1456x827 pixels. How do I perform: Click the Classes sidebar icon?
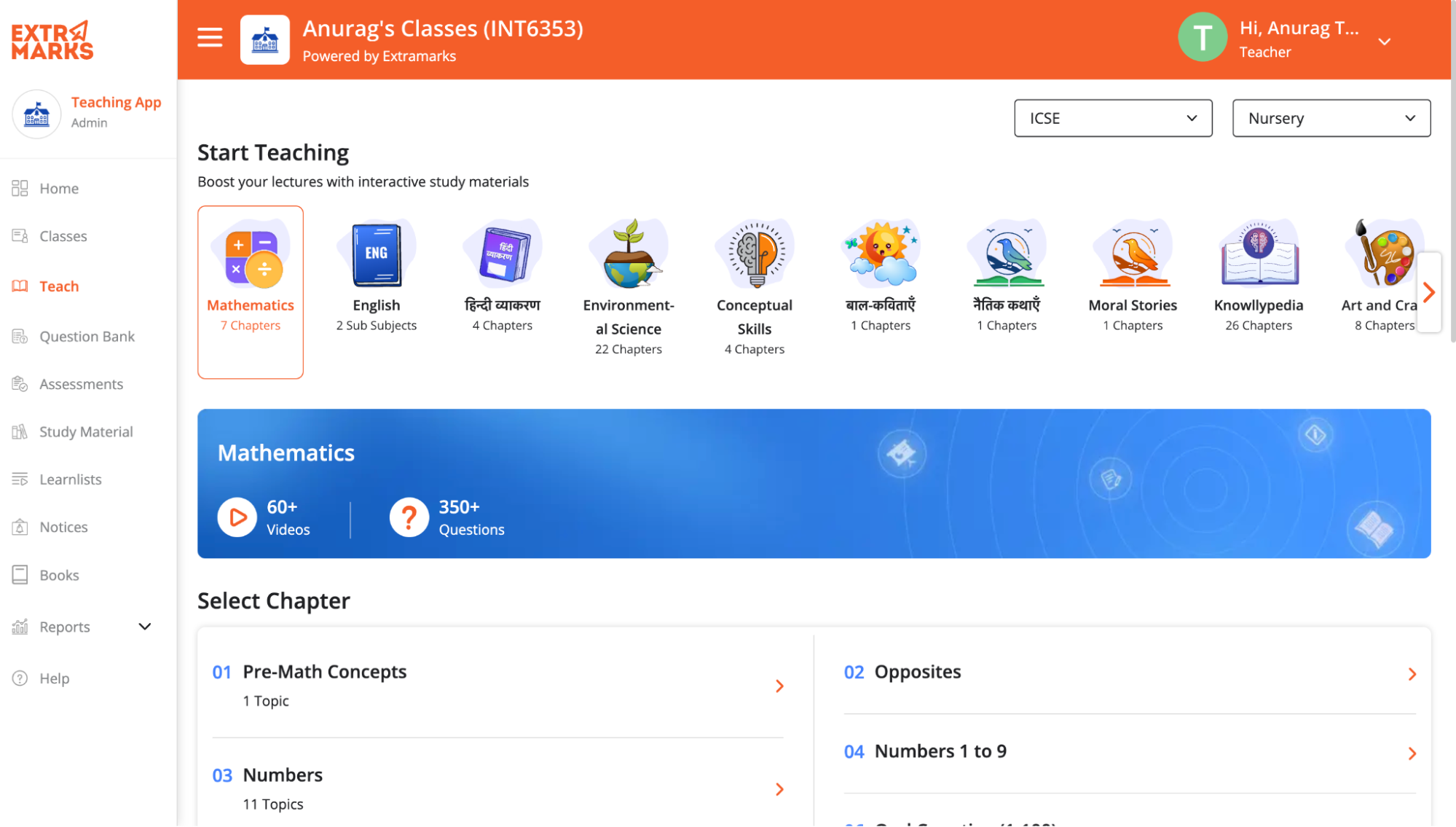(x=20, y=236)
